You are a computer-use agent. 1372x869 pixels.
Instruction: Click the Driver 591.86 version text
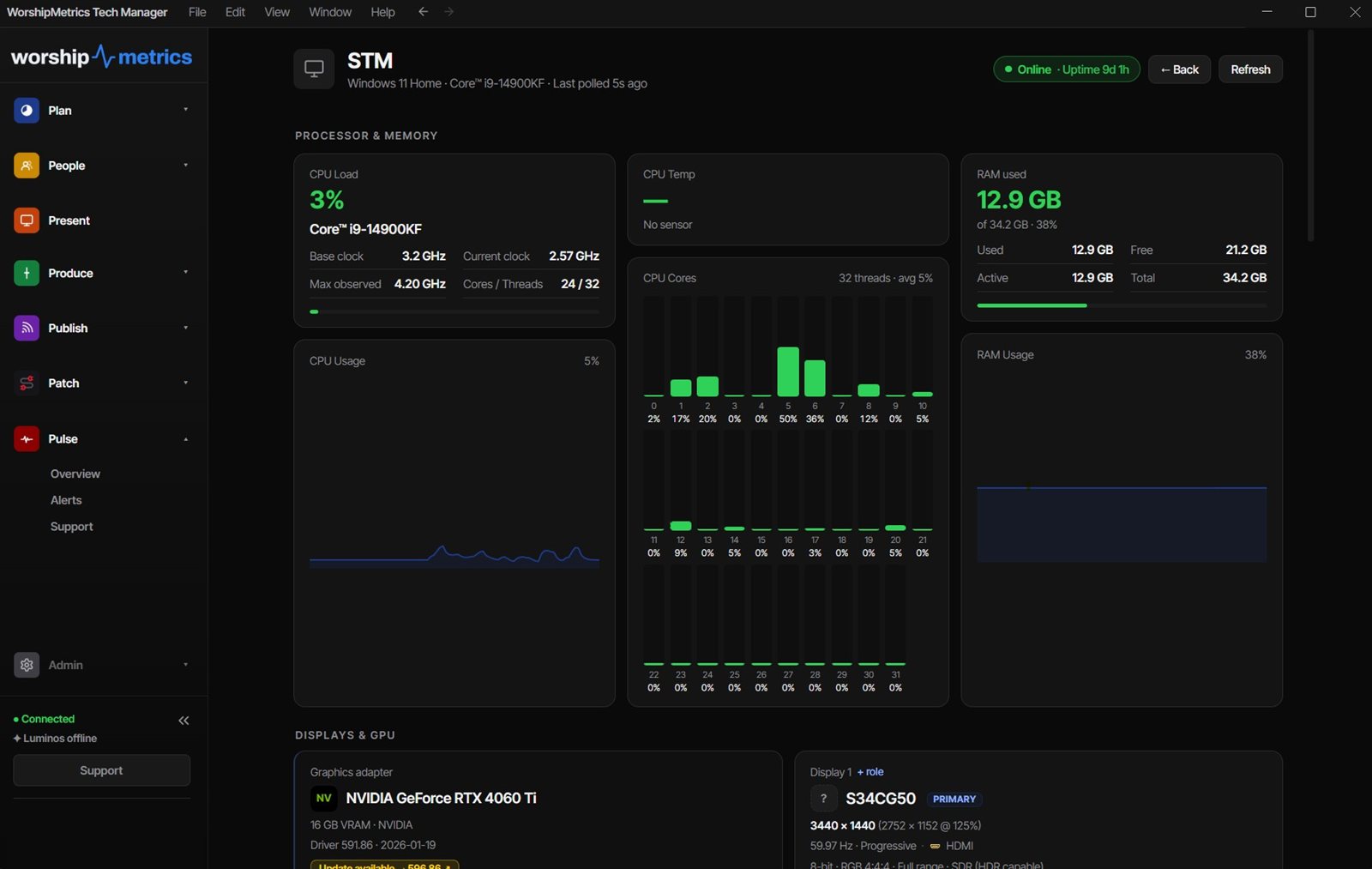pyautogui.click(x=373, y=845)
